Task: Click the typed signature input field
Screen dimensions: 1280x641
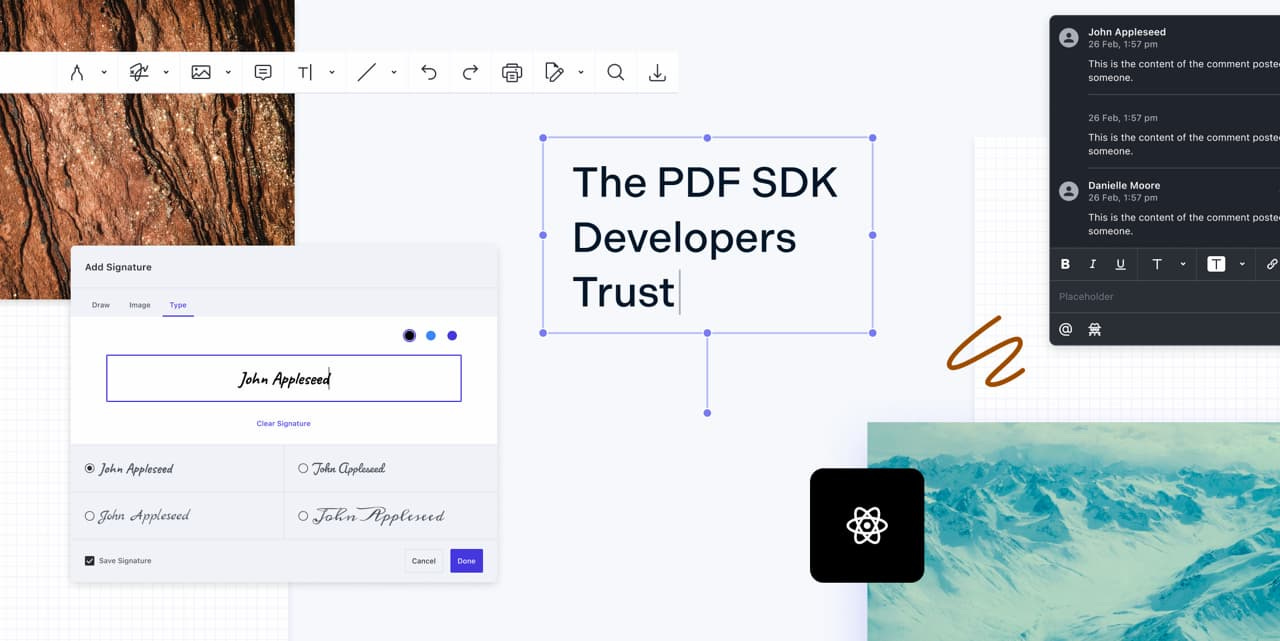Action: 284,378
